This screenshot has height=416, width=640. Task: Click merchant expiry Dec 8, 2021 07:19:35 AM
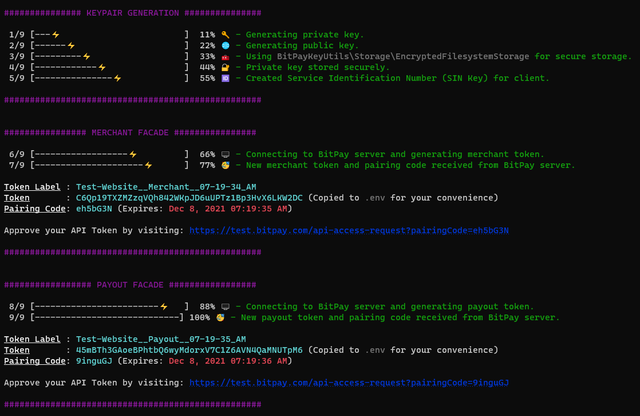(x=228, y=209)
